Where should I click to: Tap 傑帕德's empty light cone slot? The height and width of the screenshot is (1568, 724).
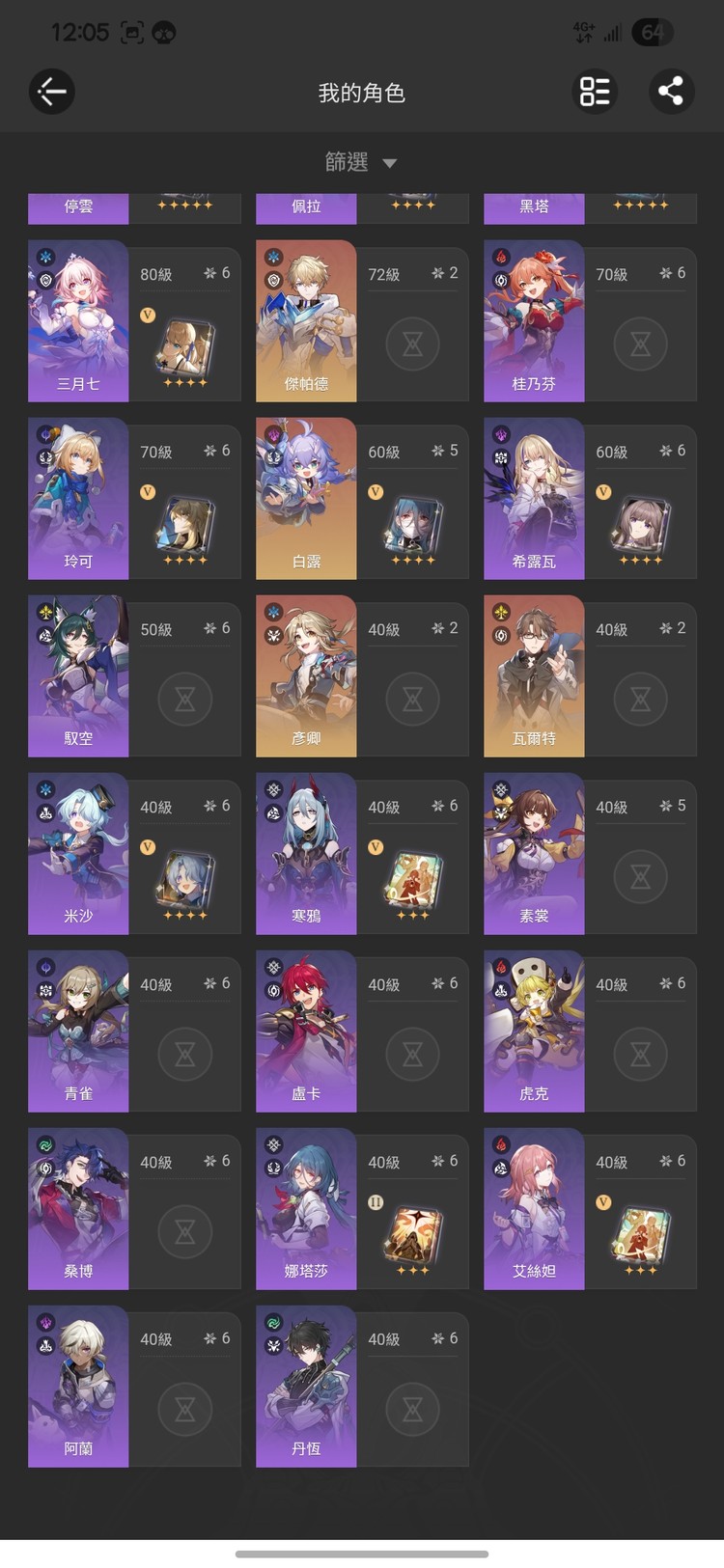(x=412, y=343)
